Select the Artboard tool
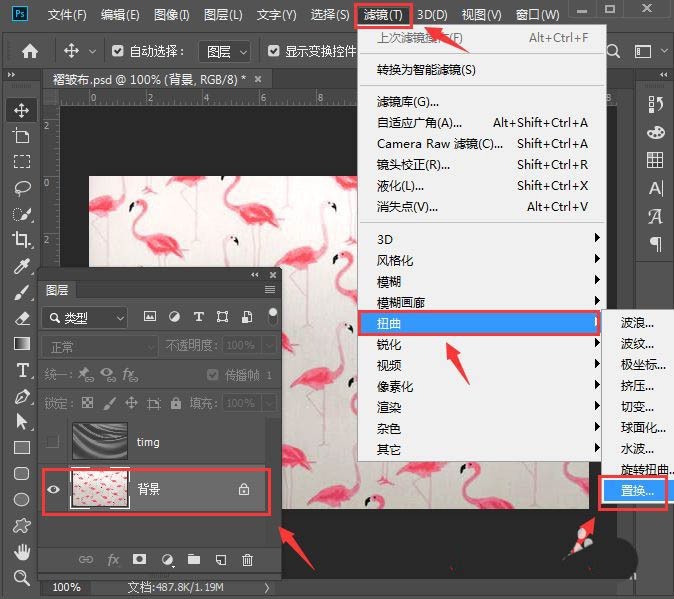 [21, 136]
